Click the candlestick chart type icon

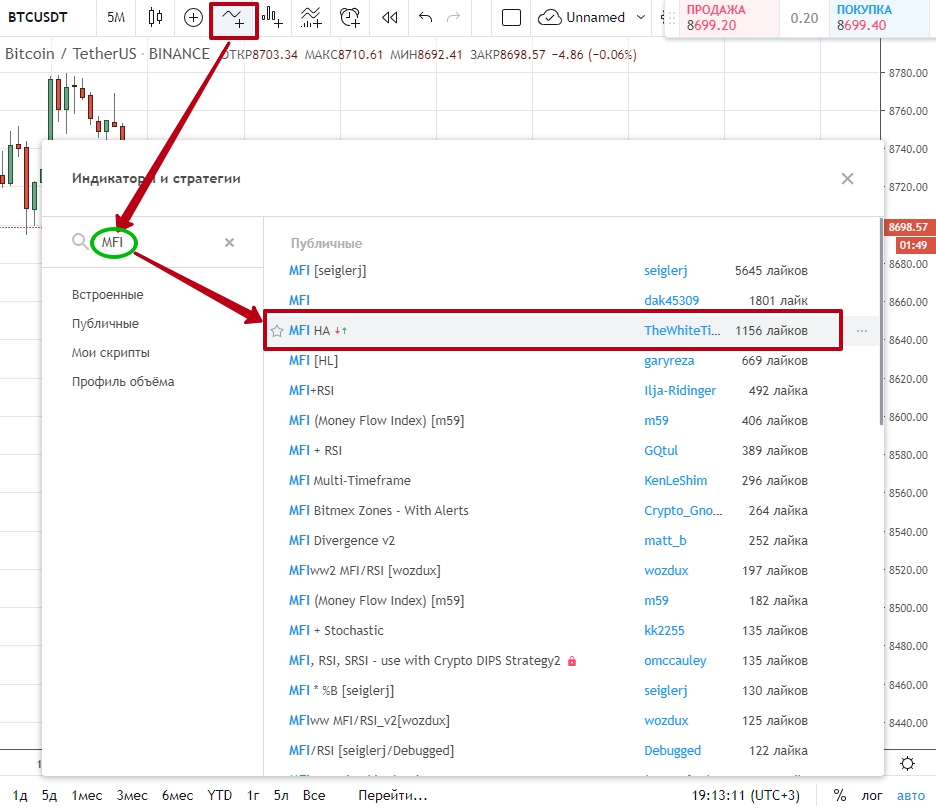[155, 17]
